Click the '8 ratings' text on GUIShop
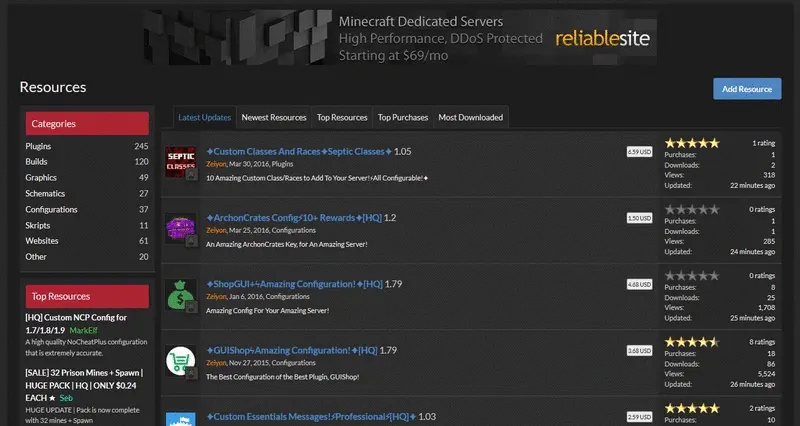The height and width of the screenshot is (426, 800). point(762,342)
